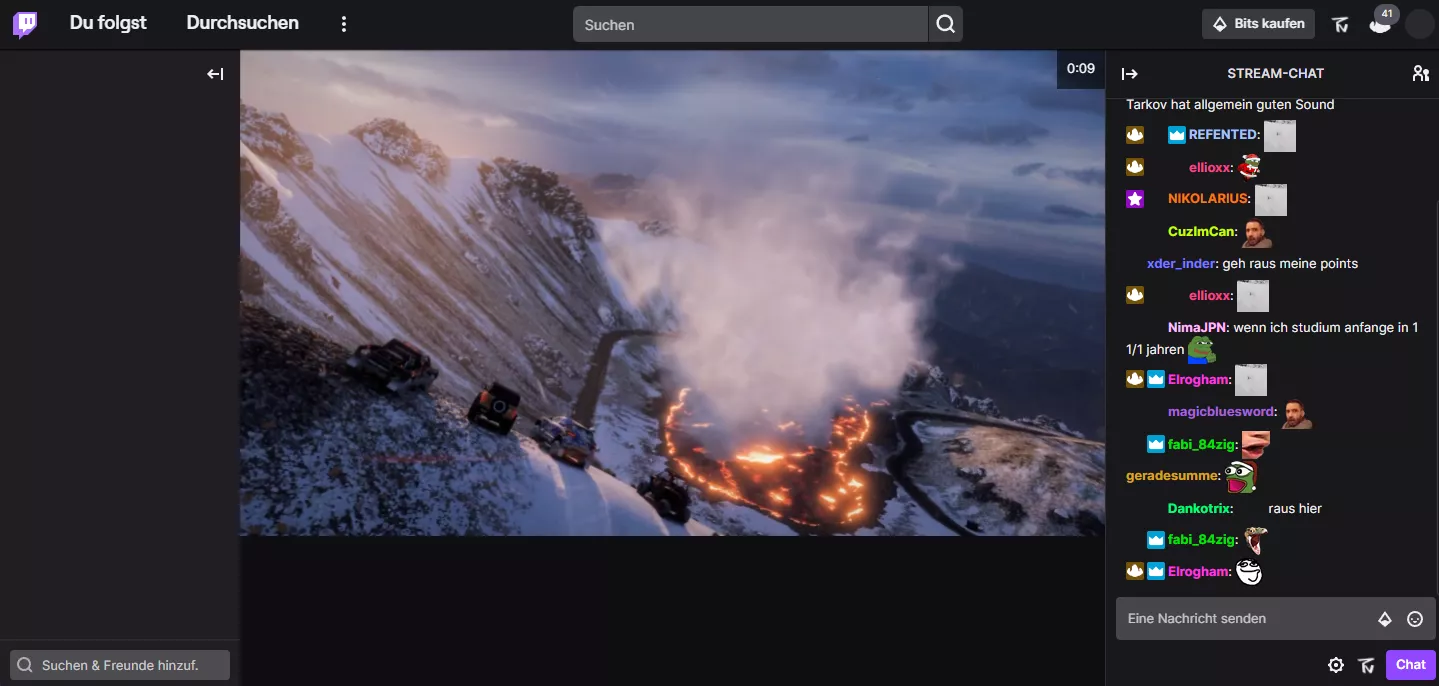1439x686 pixels.
Task: Open the Du folgst tab
Action: click(x=108, y=23)
